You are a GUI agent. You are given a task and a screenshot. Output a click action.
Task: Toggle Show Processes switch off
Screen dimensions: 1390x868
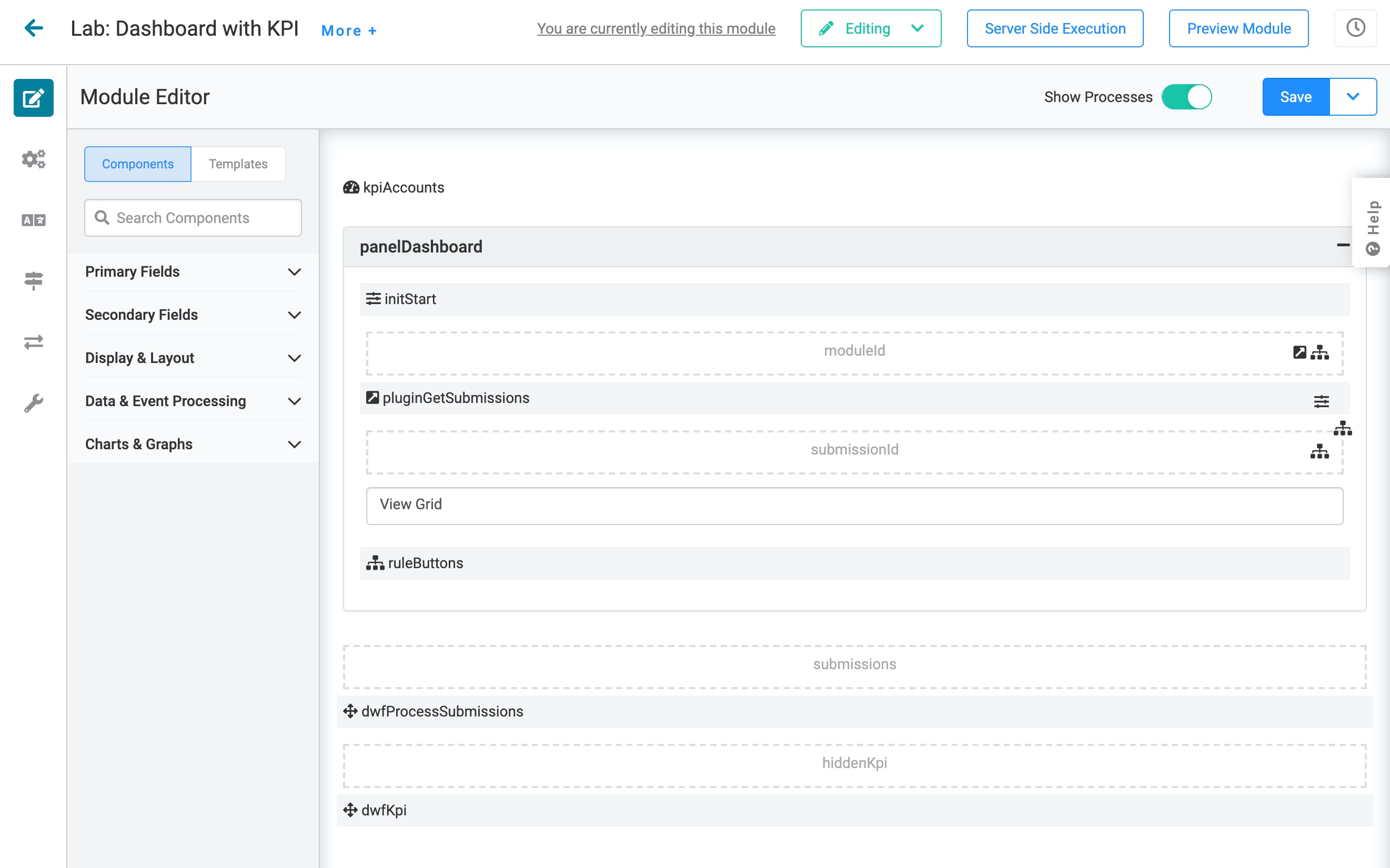(1186, 96)
